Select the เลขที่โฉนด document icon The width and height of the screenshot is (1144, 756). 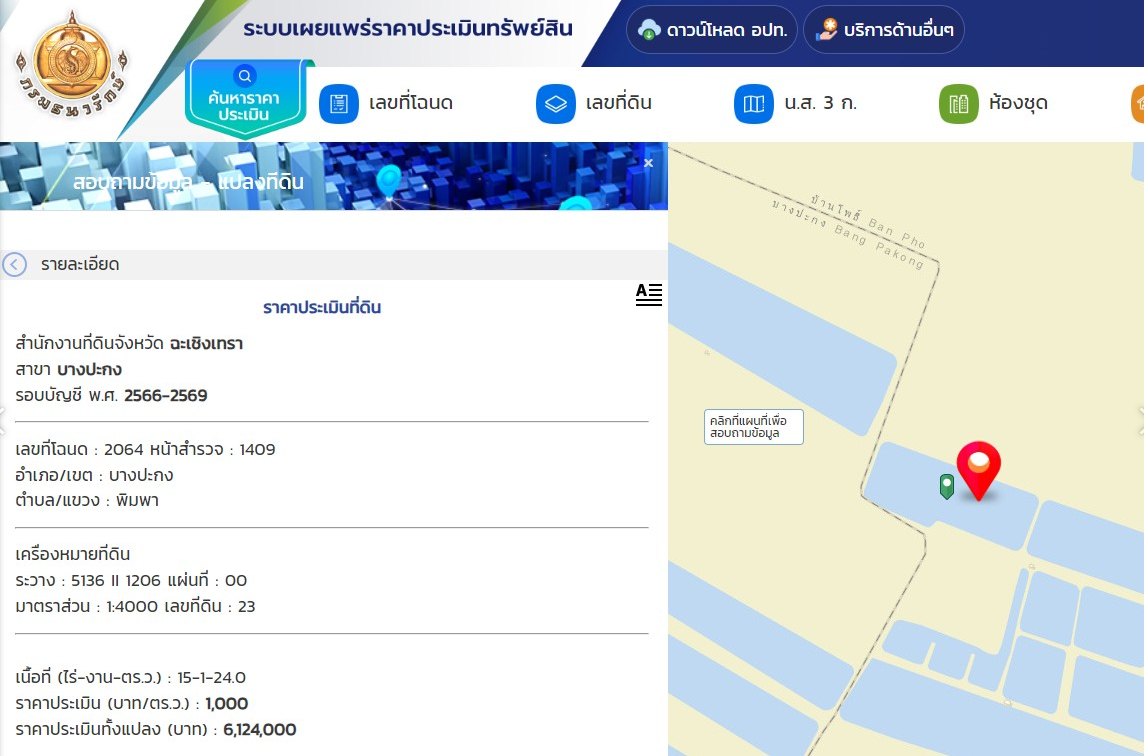click(339, 104)
